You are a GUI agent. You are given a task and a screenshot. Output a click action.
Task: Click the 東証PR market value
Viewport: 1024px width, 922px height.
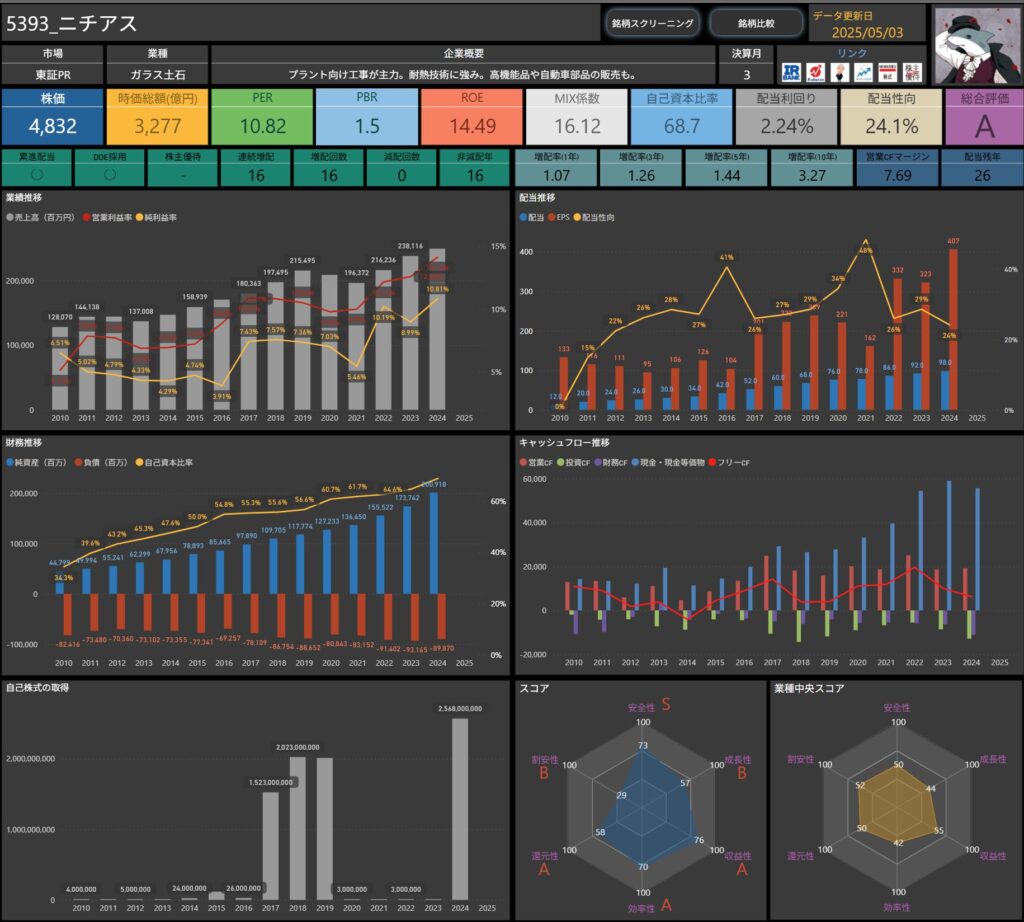click(53, 74)
